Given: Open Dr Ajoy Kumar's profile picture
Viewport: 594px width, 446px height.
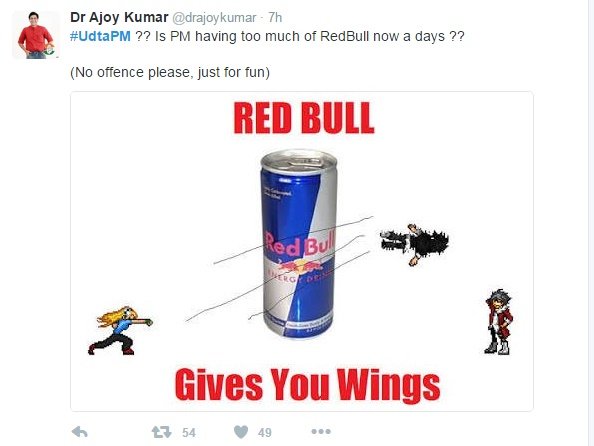Looking at the screenshot, I should [35, 34].
